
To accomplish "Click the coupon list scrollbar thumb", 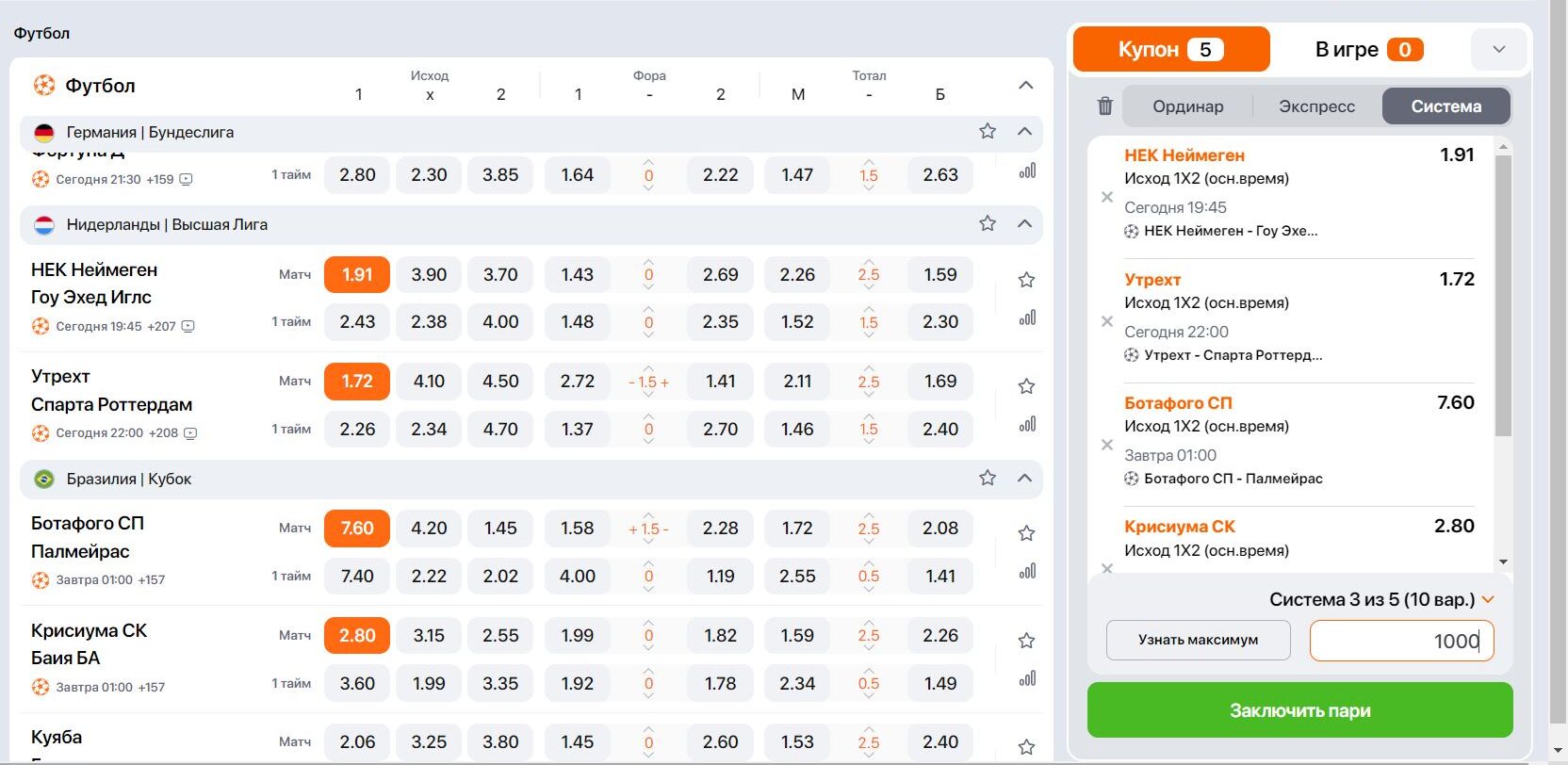I will tap(1503, 295).
